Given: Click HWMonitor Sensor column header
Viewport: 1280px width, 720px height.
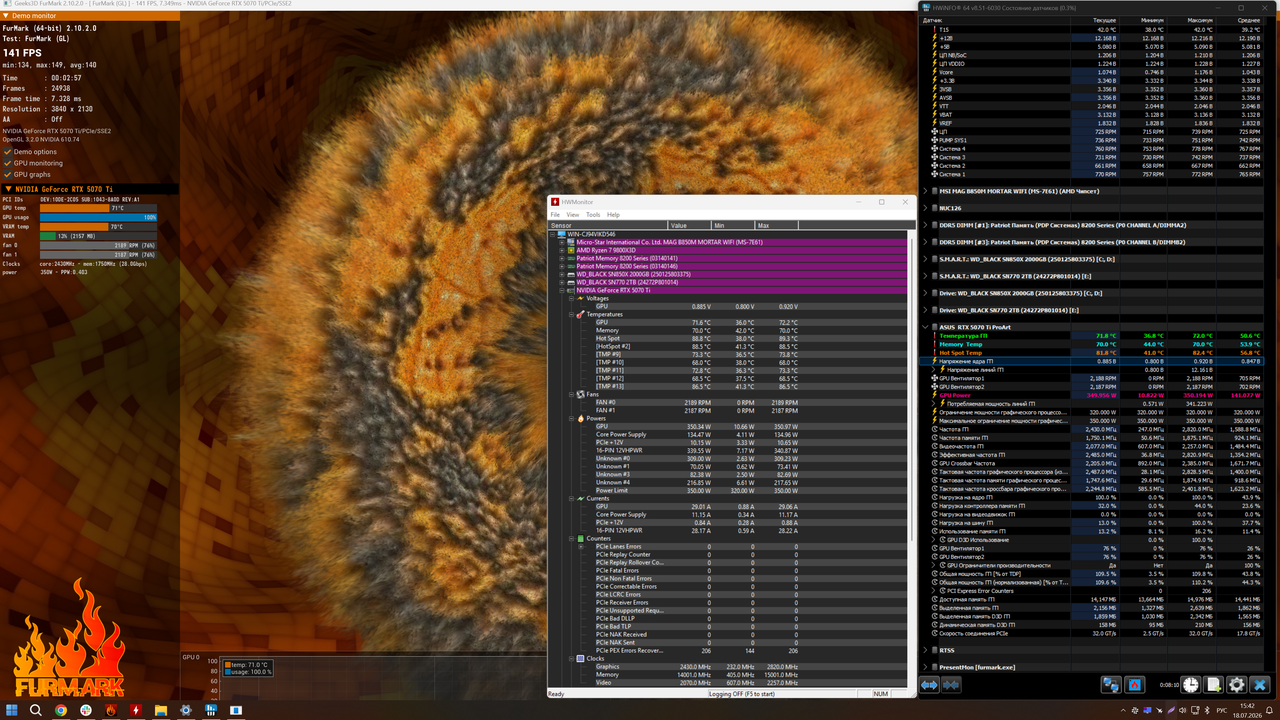Looking at the screenshot, I should (x=607, y=226).
